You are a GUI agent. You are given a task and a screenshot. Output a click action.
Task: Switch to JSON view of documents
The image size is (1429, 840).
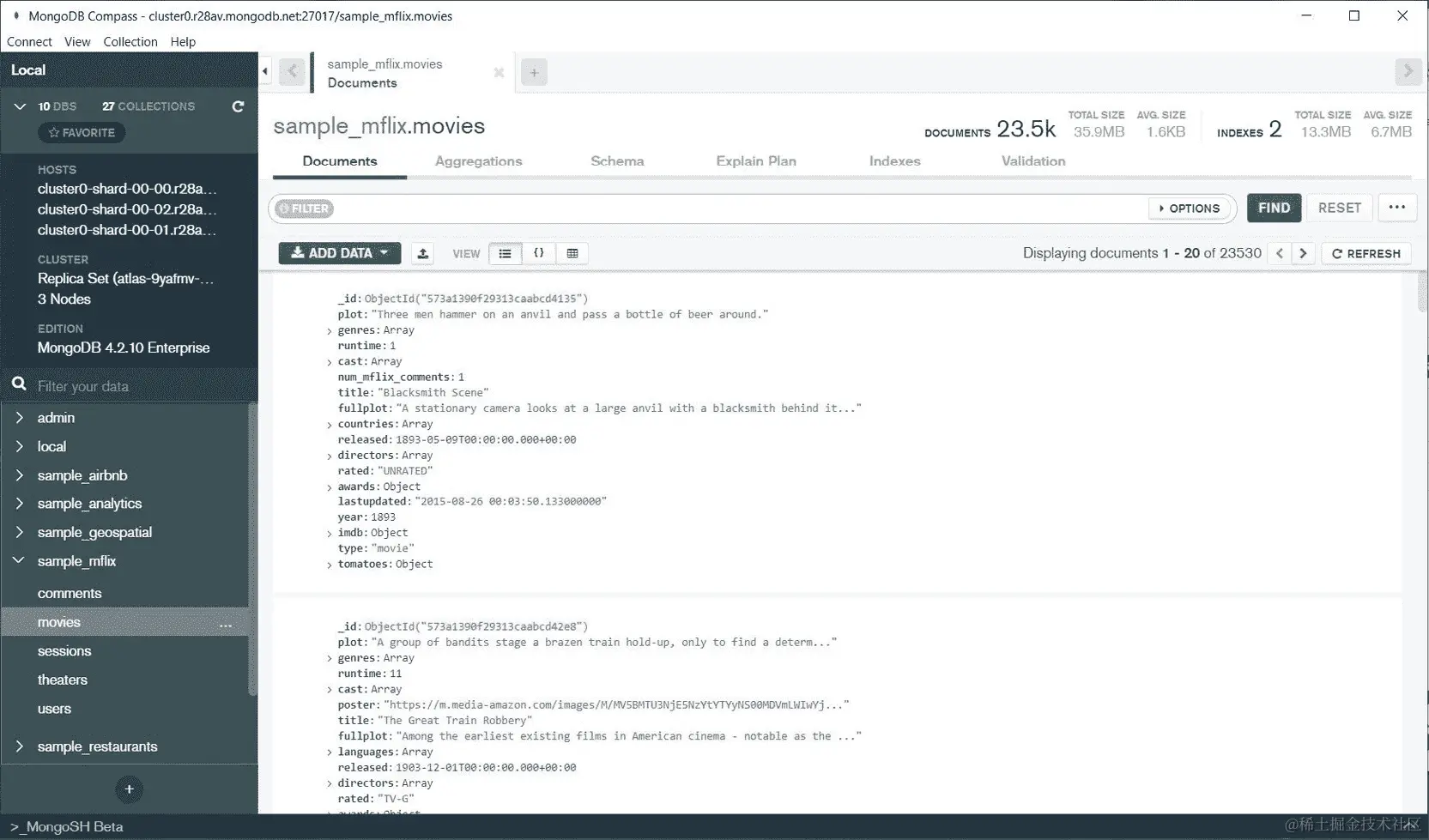(539, 253)
